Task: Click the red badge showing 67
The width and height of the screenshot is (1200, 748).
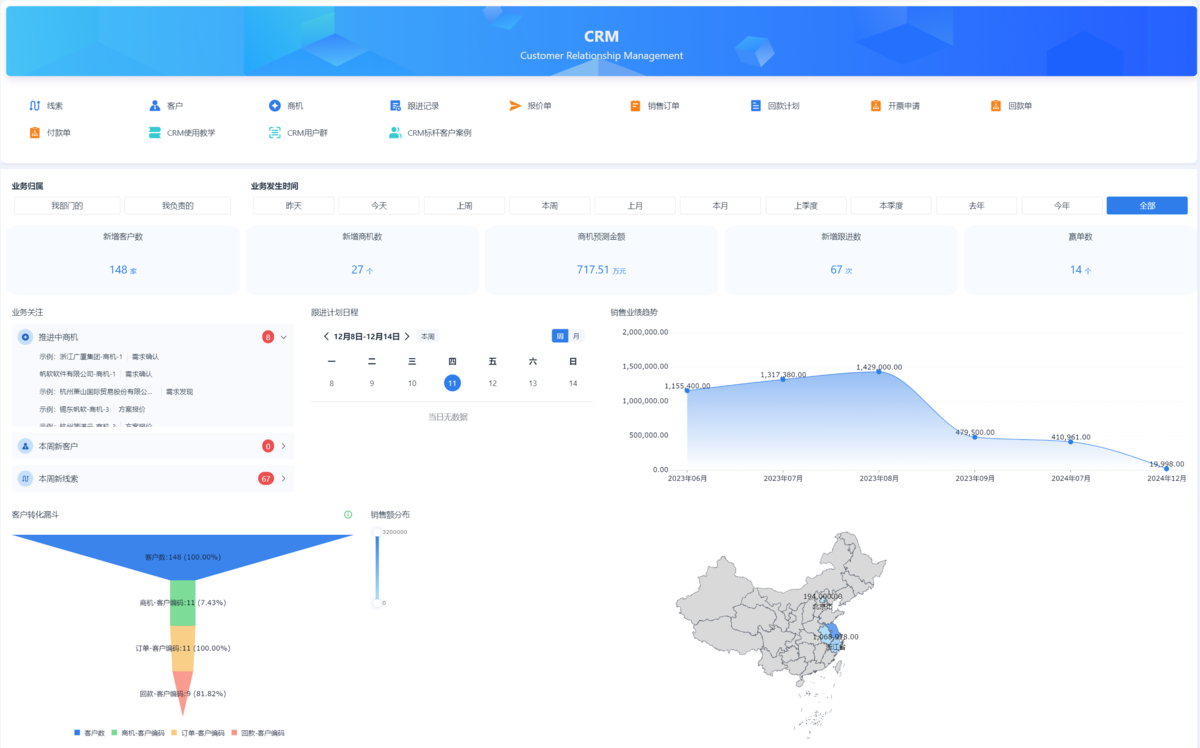Action: coord(266,479)
